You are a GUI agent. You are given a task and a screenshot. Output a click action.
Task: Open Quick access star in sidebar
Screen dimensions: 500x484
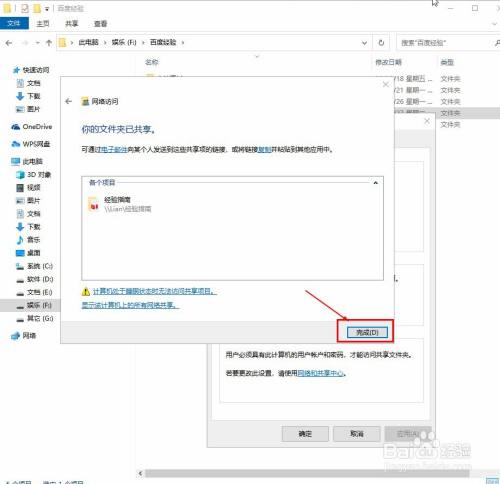31,70
